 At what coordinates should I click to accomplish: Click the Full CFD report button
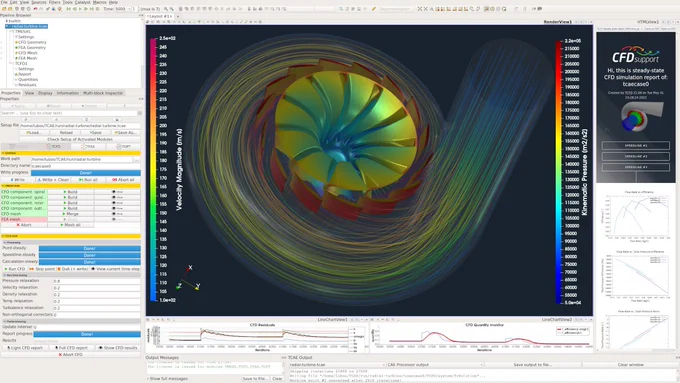[71, 348]
